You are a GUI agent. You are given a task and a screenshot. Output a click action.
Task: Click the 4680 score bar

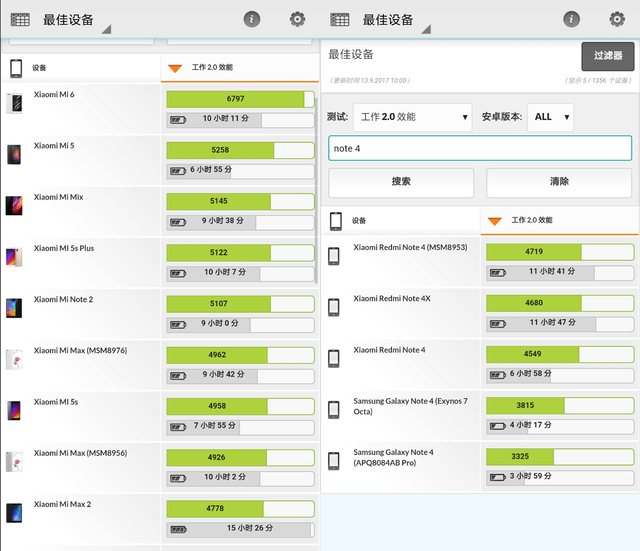pos(560,303)
